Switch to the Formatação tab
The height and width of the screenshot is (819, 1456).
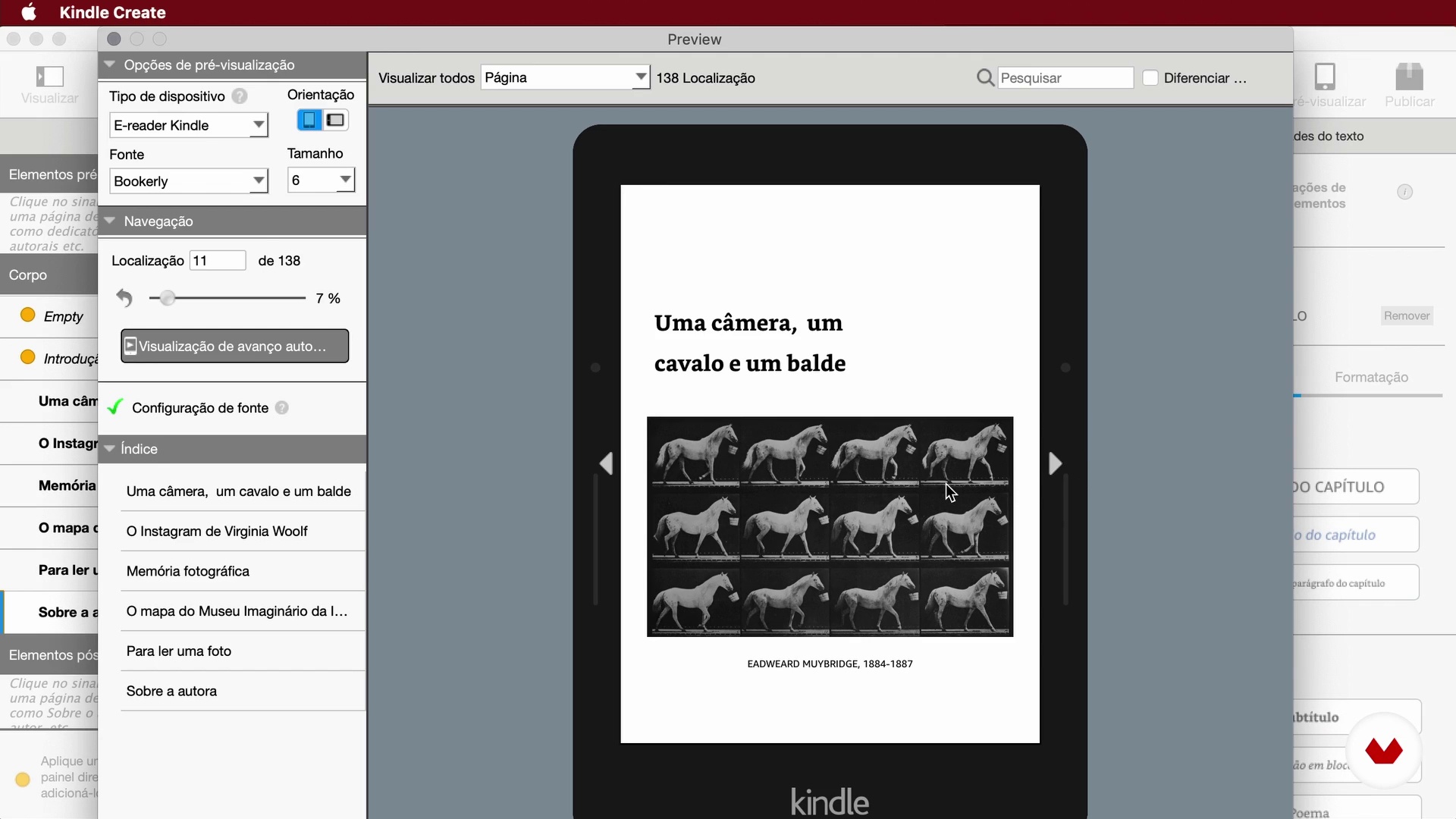tap(1371, 377)
